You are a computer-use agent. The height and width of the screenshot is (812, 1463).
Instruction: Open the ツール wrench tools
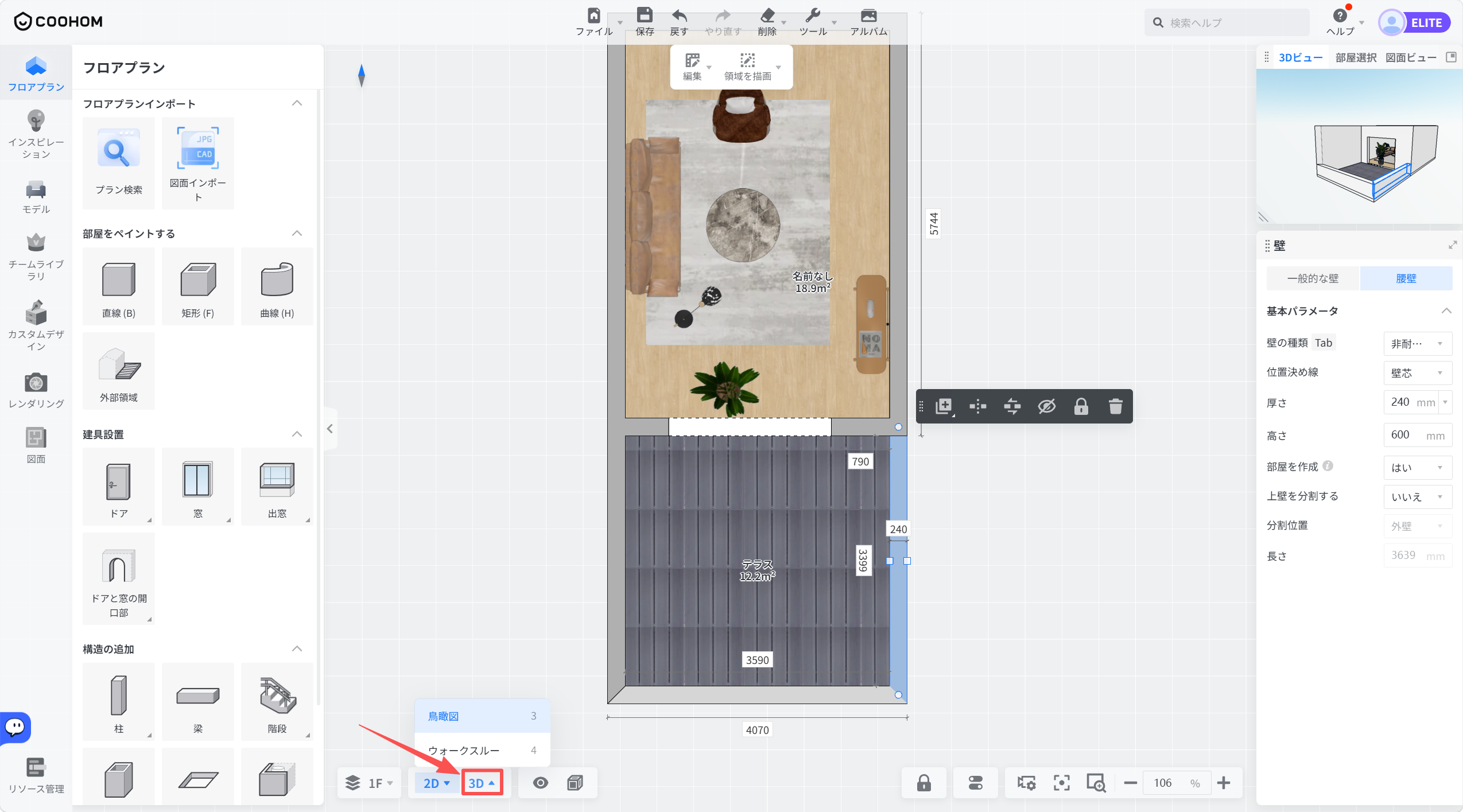pyautogui.click(x=813, y=22)
